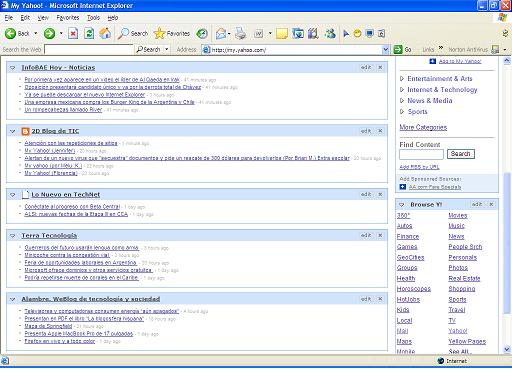
Task: Open the Messenger people icon in toolbar
Action: pyautogui.click(x=330, y=33)
